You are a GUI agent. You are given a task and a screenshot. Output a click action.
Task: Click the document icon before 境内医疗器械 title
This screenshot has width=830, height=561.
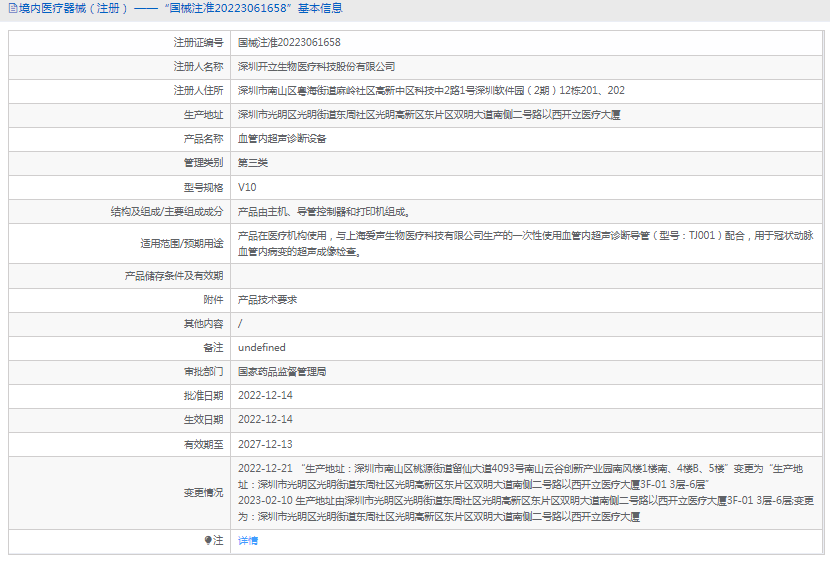click(13, 8)
